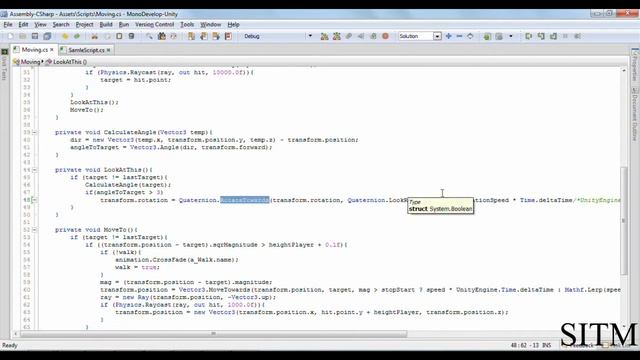
Task: Open the Properties side pad
Action: 635,64
